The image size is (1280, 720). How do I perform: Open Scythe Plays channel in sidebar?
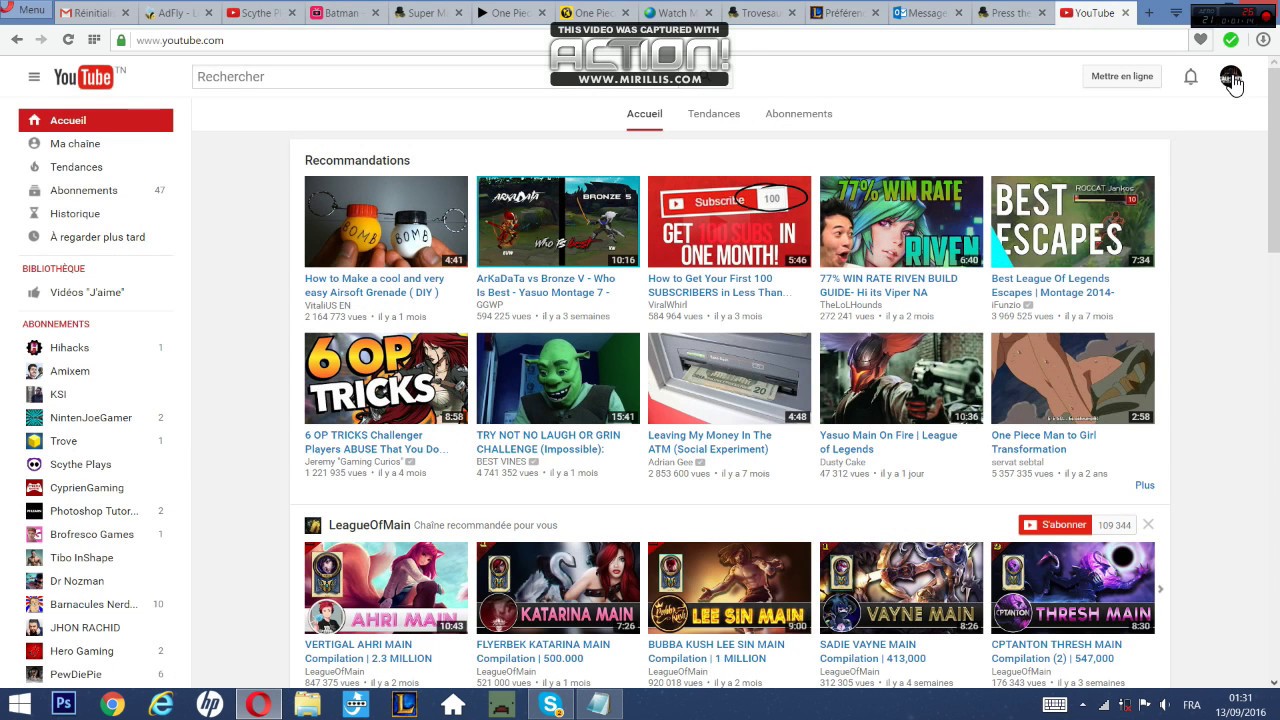click(80, 464)
